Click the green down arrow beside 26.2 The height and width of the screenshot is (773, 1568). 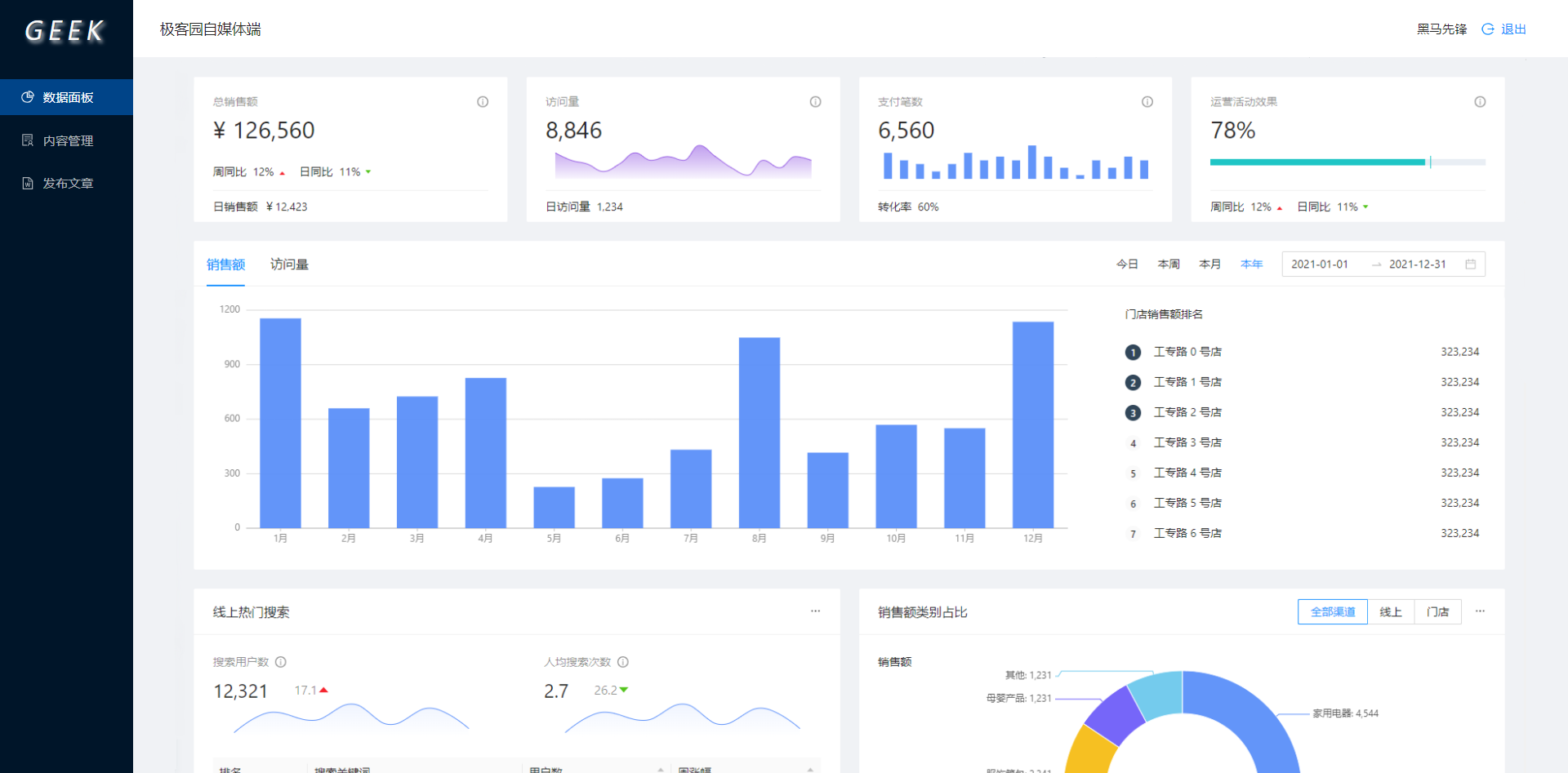pyautogui.click(x=624, y=690)
